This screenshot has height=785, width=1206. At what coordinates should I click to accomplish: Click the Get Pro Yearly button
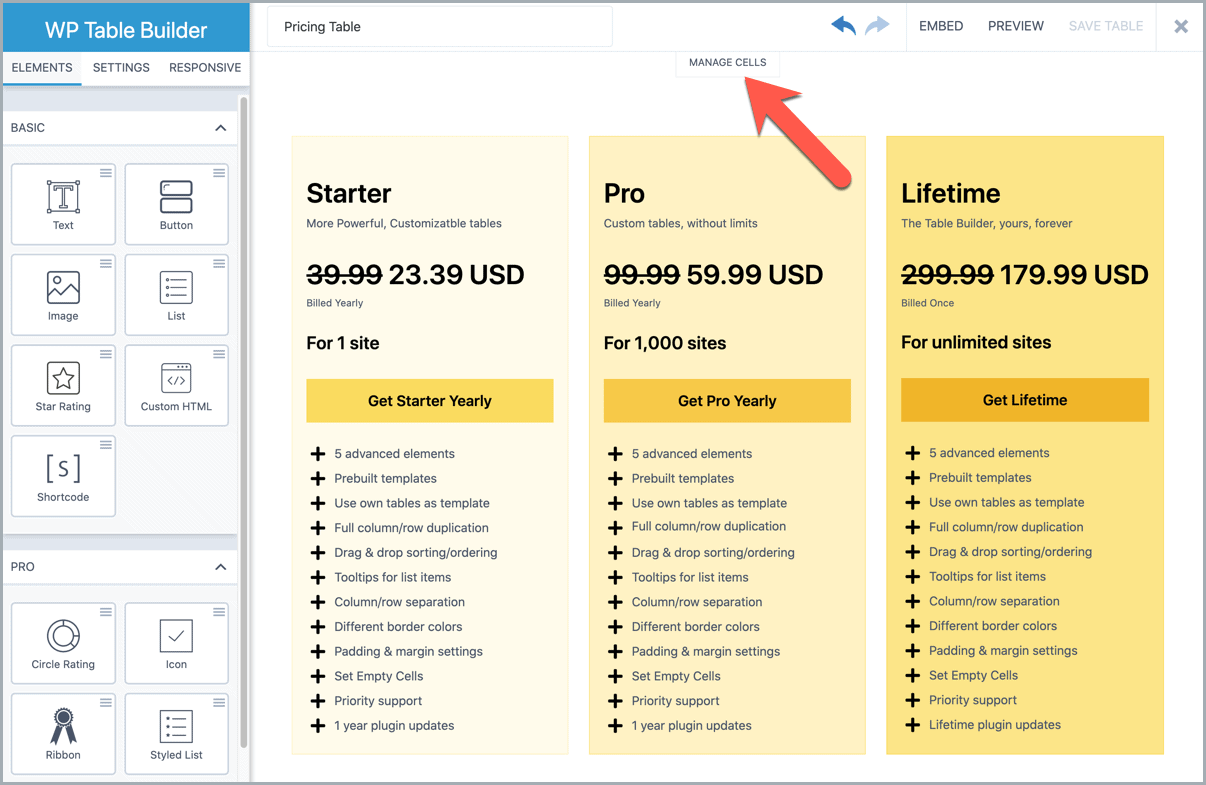727,401
